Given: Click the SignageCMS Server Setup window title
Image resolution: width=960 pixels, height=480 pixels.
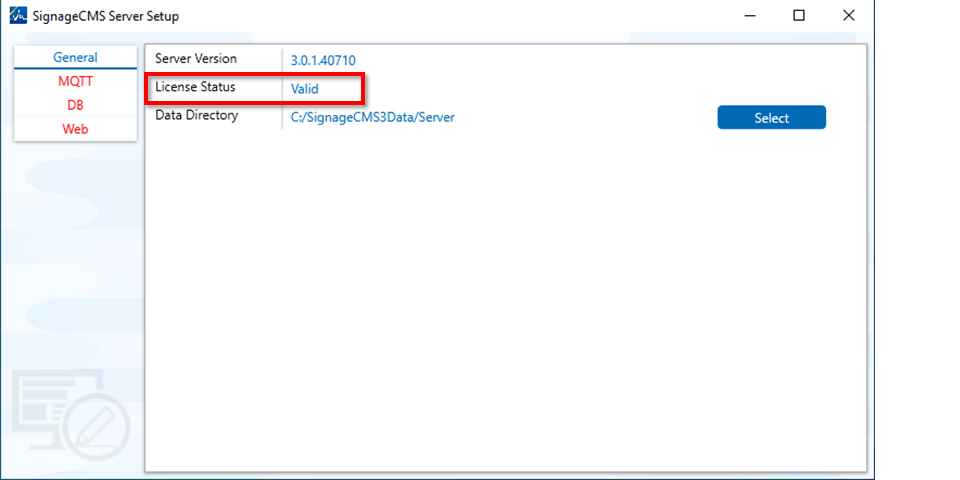Looking at the screenshot, I should click(x=106, y=17).
